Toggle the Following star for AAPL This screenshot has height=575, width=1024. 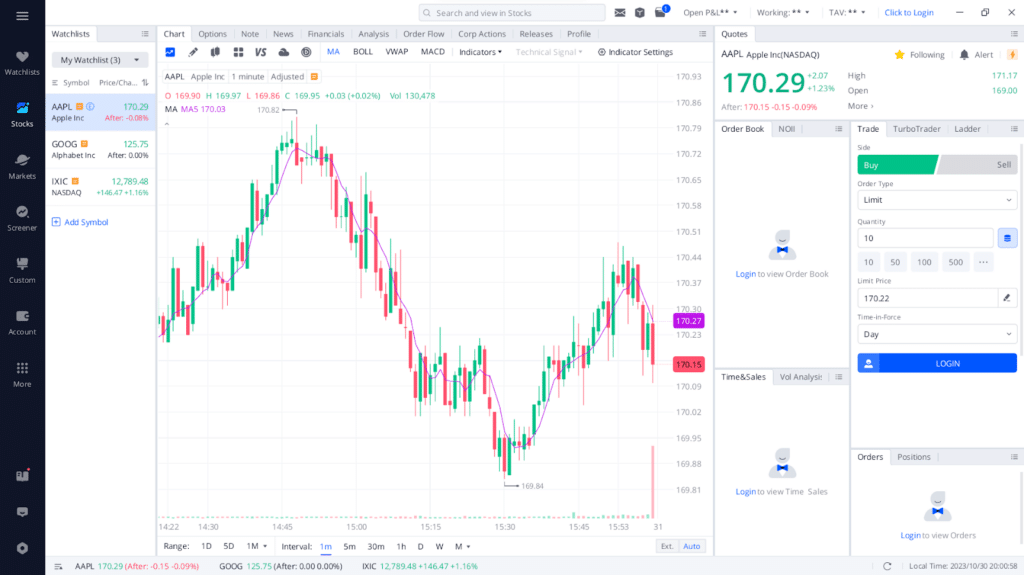tap(900, 55)
